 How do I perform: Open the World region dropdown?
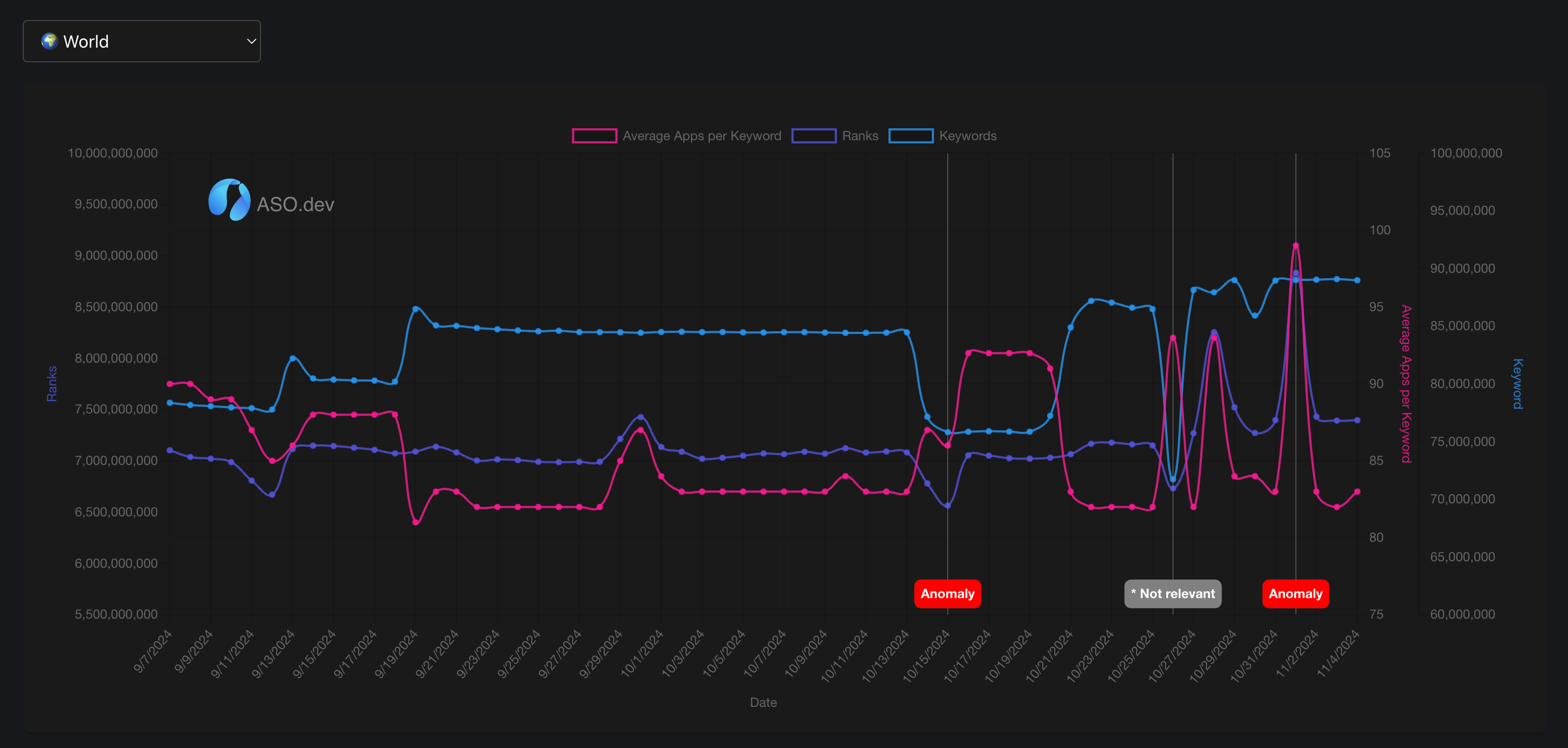tap(142, 41)
